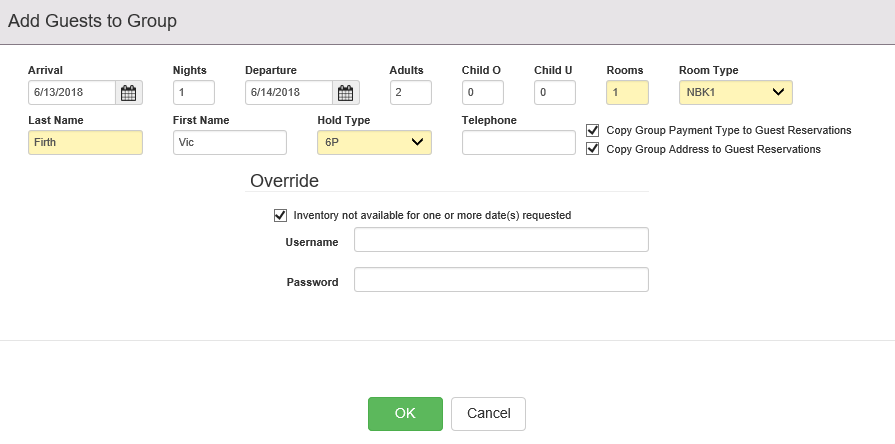Viewport: 895px width, 444px height.
Task: Select the Rooms count field
Action: pos(627,93)
